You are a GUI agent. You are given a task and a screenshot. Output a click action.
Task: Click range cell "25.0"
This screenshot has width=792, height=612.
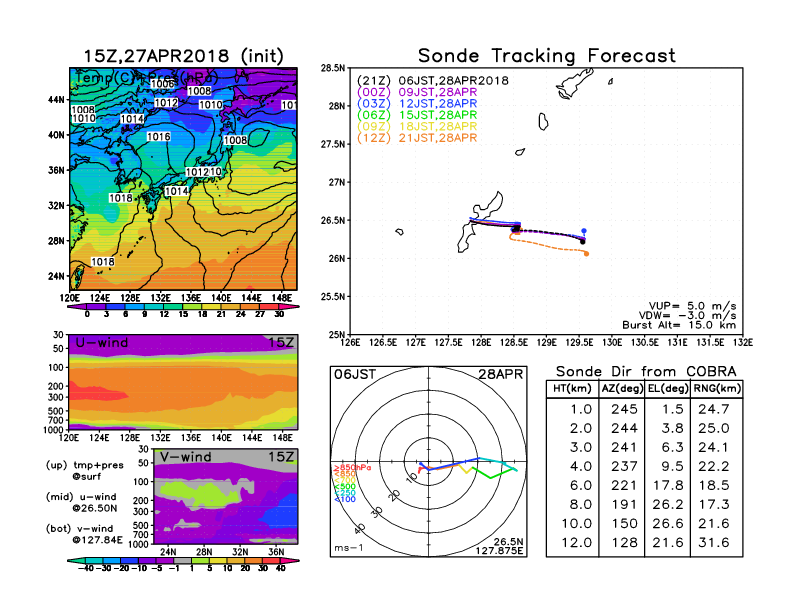coord(714,428)
